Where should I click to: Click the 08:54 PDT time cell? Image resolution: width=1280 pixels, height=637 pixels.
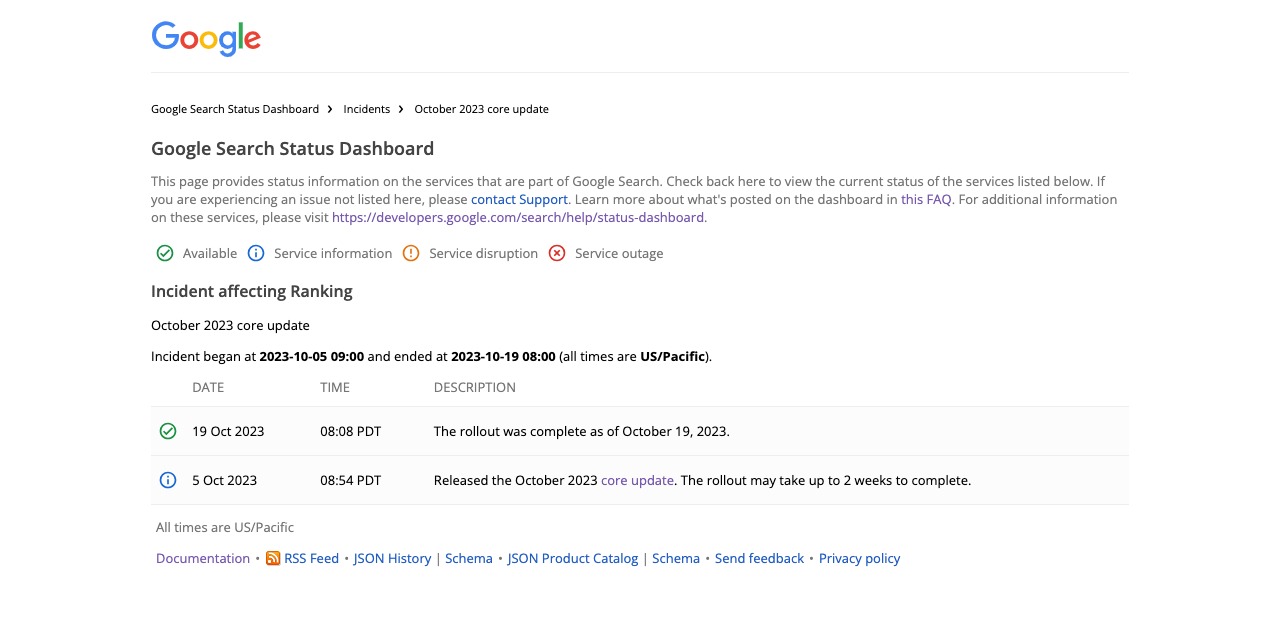[x=350, y=480]
